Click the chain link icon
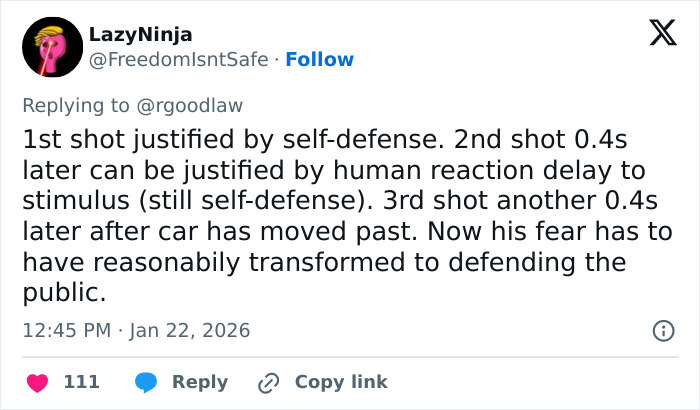This screenshot has height=410, width=700. [x=267, y=382]
